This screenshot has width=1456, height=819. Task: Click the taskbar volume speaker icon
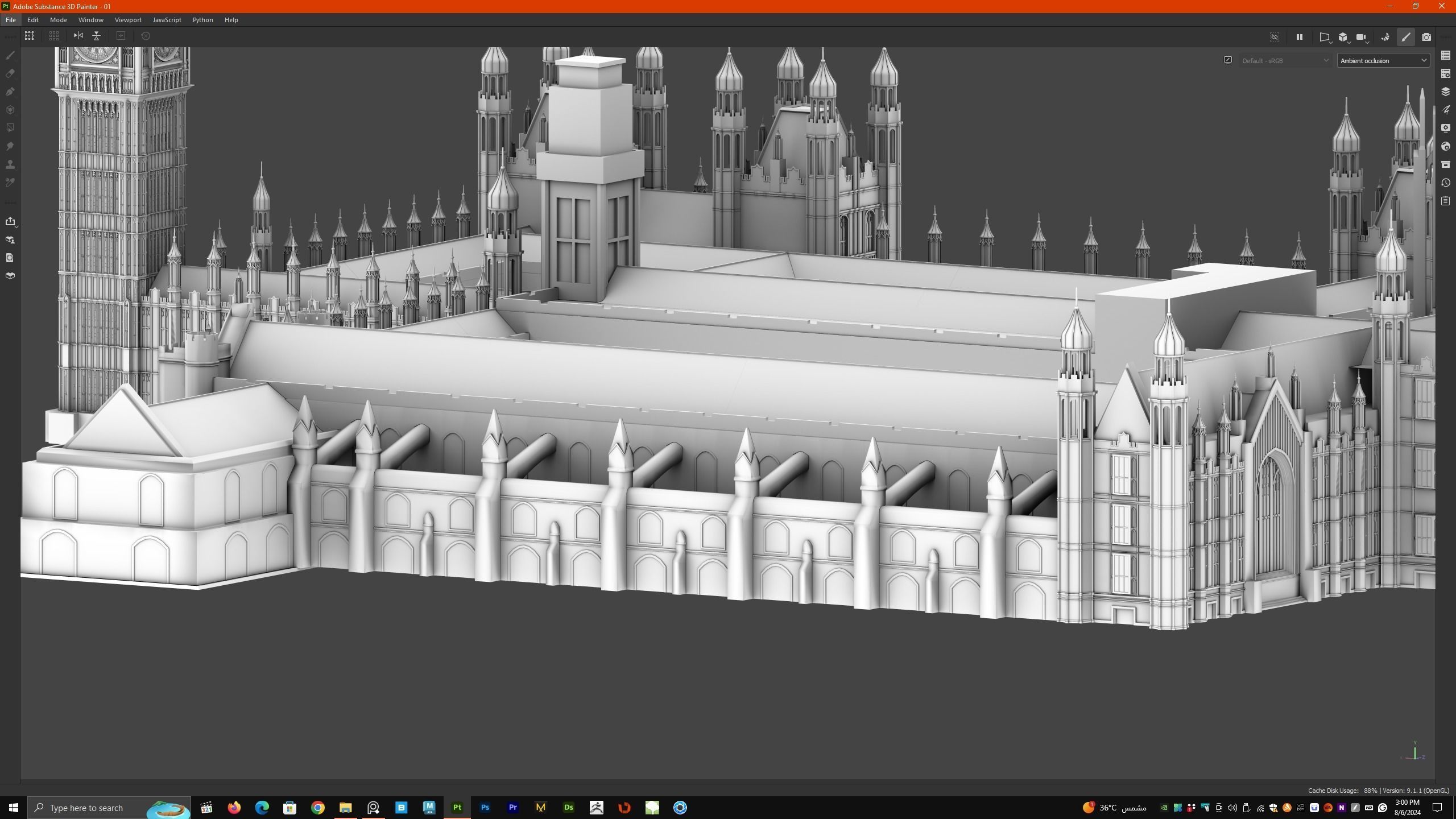(x=1232, y=808)
